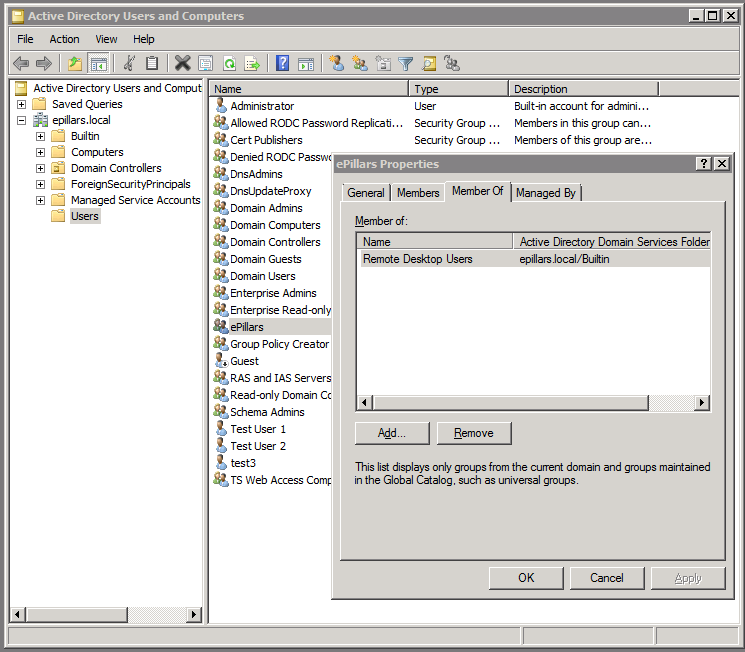Select the Remote Desktop Users entry
Viewport: 745px width, 652px height.
(534, 259)
